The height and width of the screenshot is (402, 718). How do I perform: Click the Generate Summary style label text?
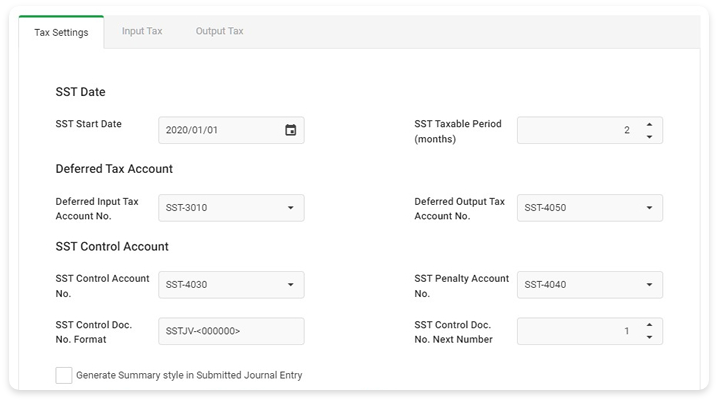pyautogui.click(x=189, y=375)
